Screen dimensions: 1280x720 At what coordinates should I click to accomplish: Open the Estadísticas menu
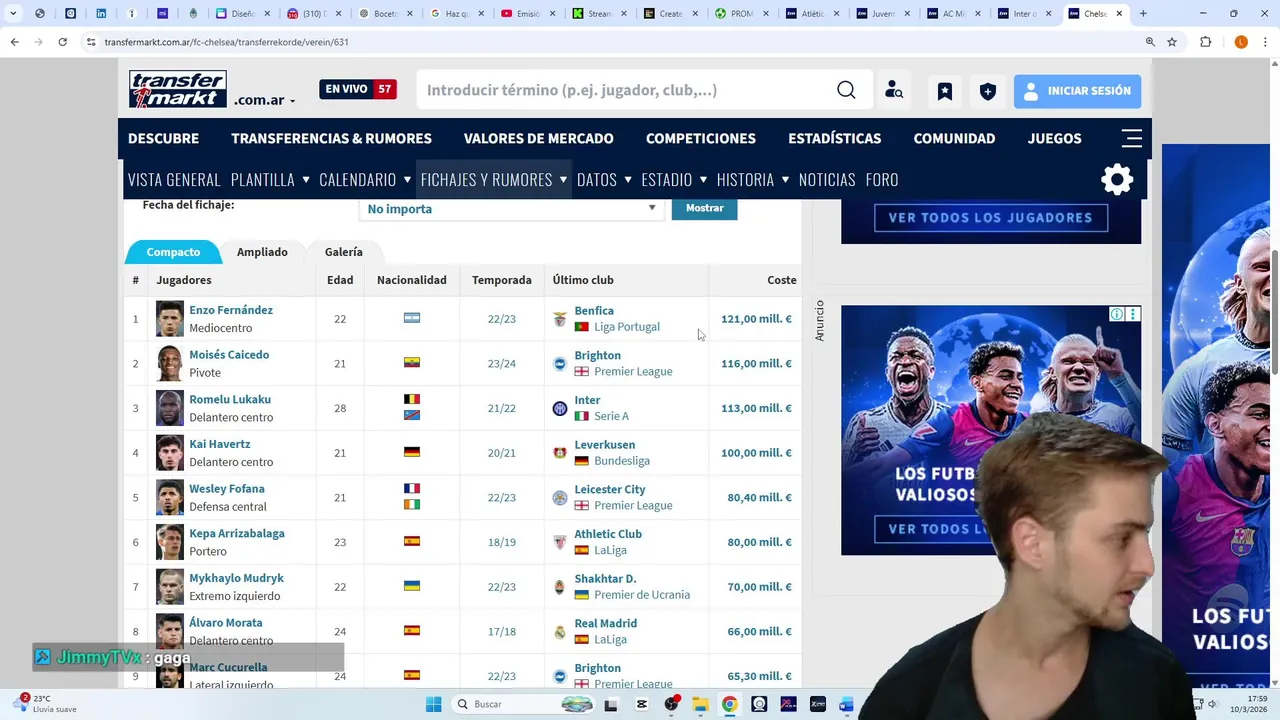[834, 139]
